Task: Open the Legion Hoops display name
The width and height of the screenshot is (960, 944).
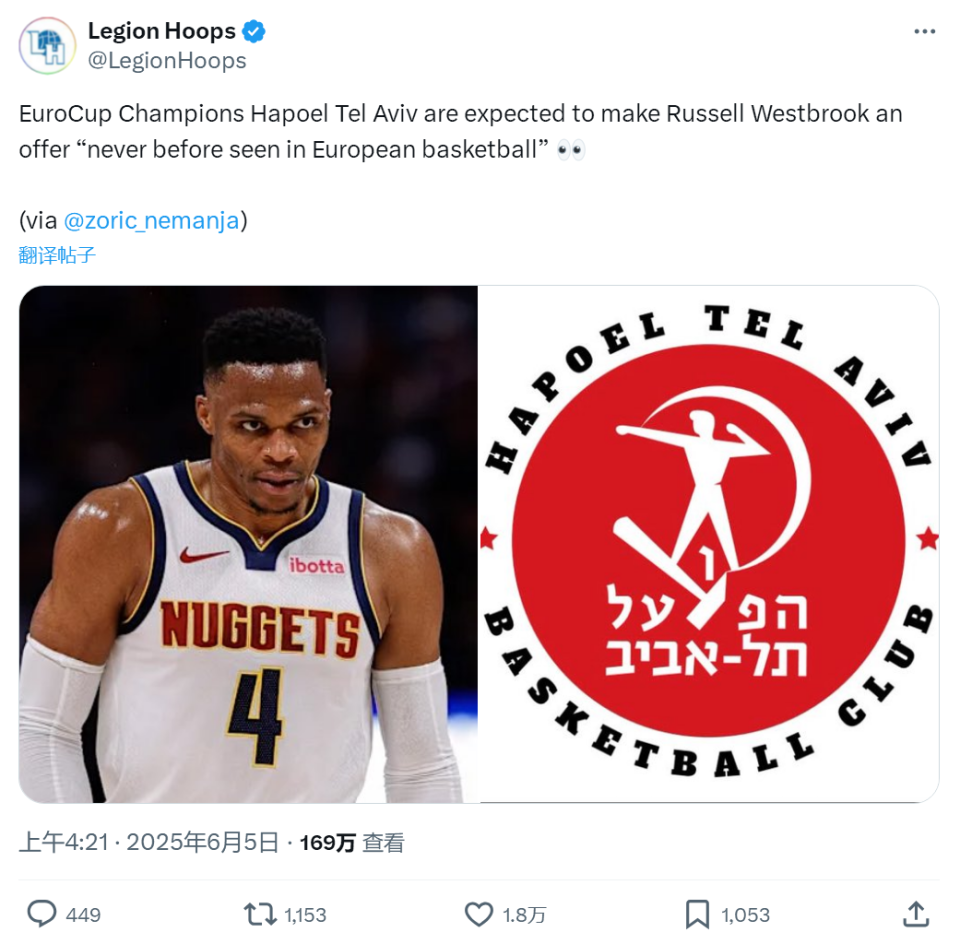Action: coord(162,31)
